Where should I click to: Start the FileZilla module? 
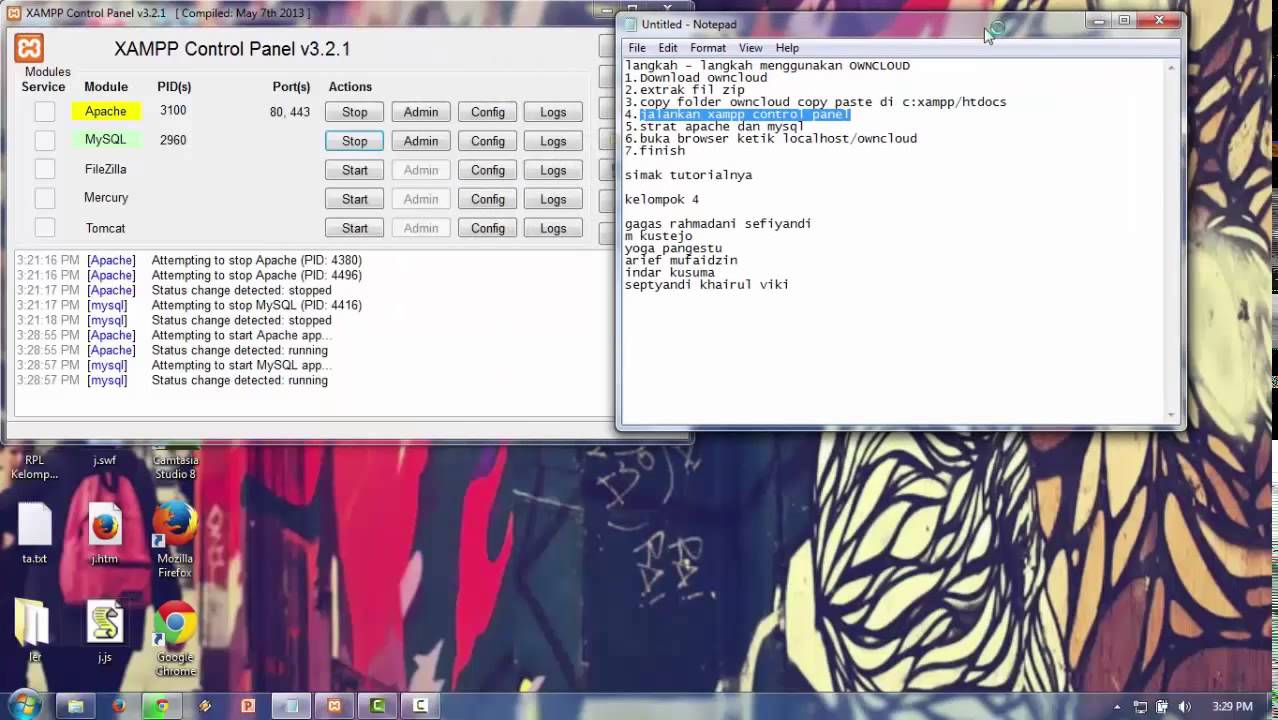click(x=354, y=170)
